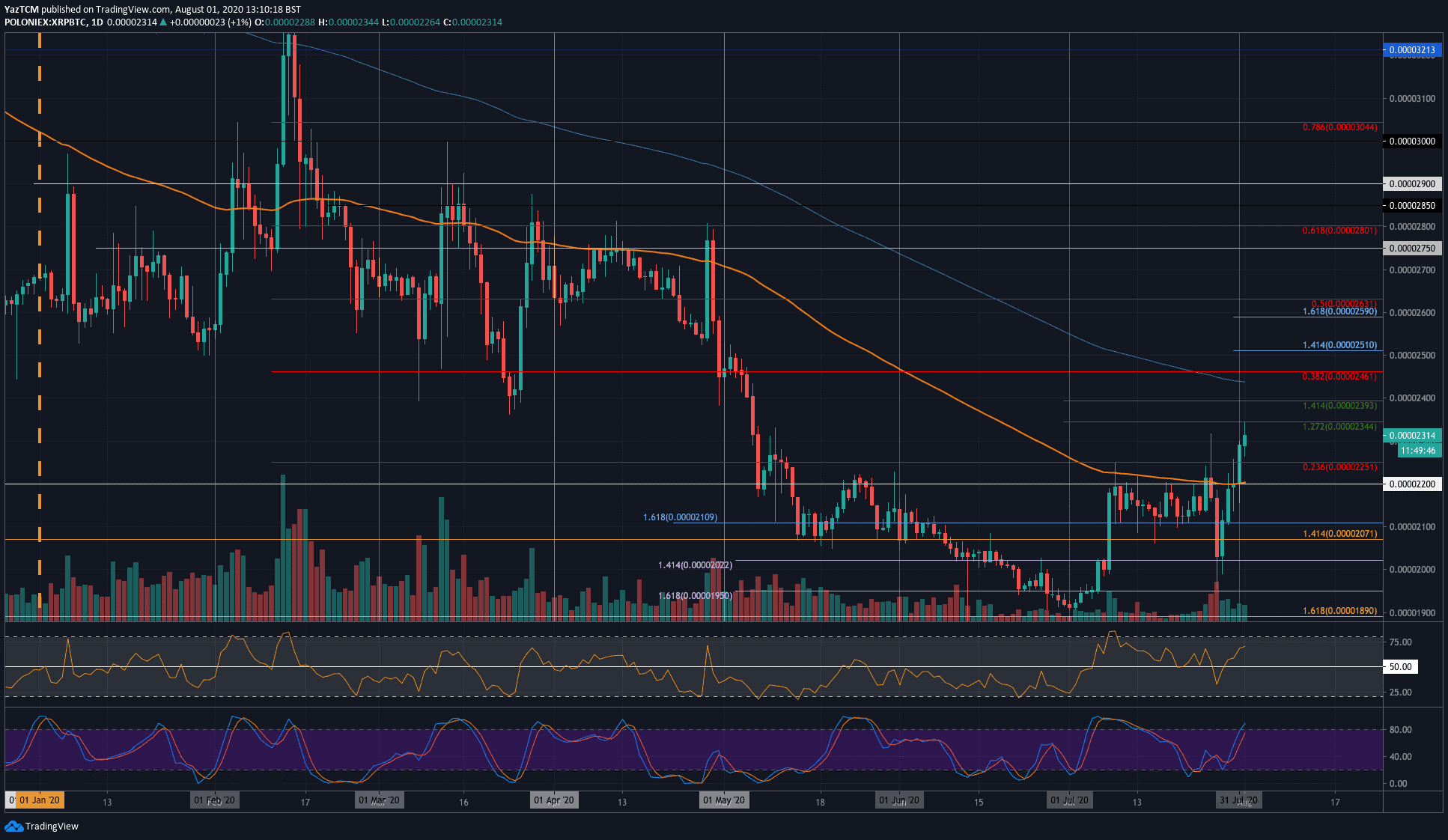
Task: Click the current price label 0.00002314
Action: (1412, 435)
